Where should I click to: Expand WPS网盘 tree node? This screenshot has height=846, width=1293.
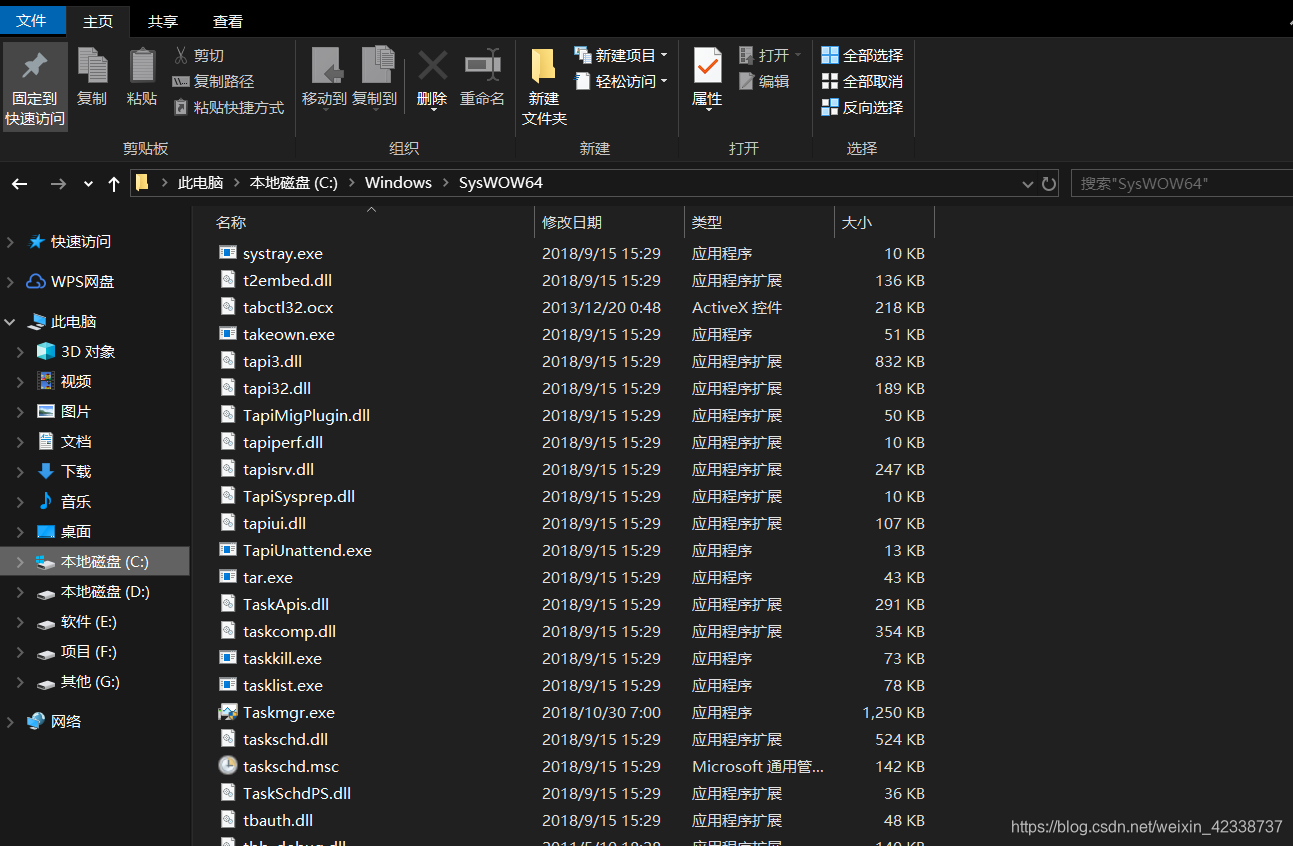point(10,282)
